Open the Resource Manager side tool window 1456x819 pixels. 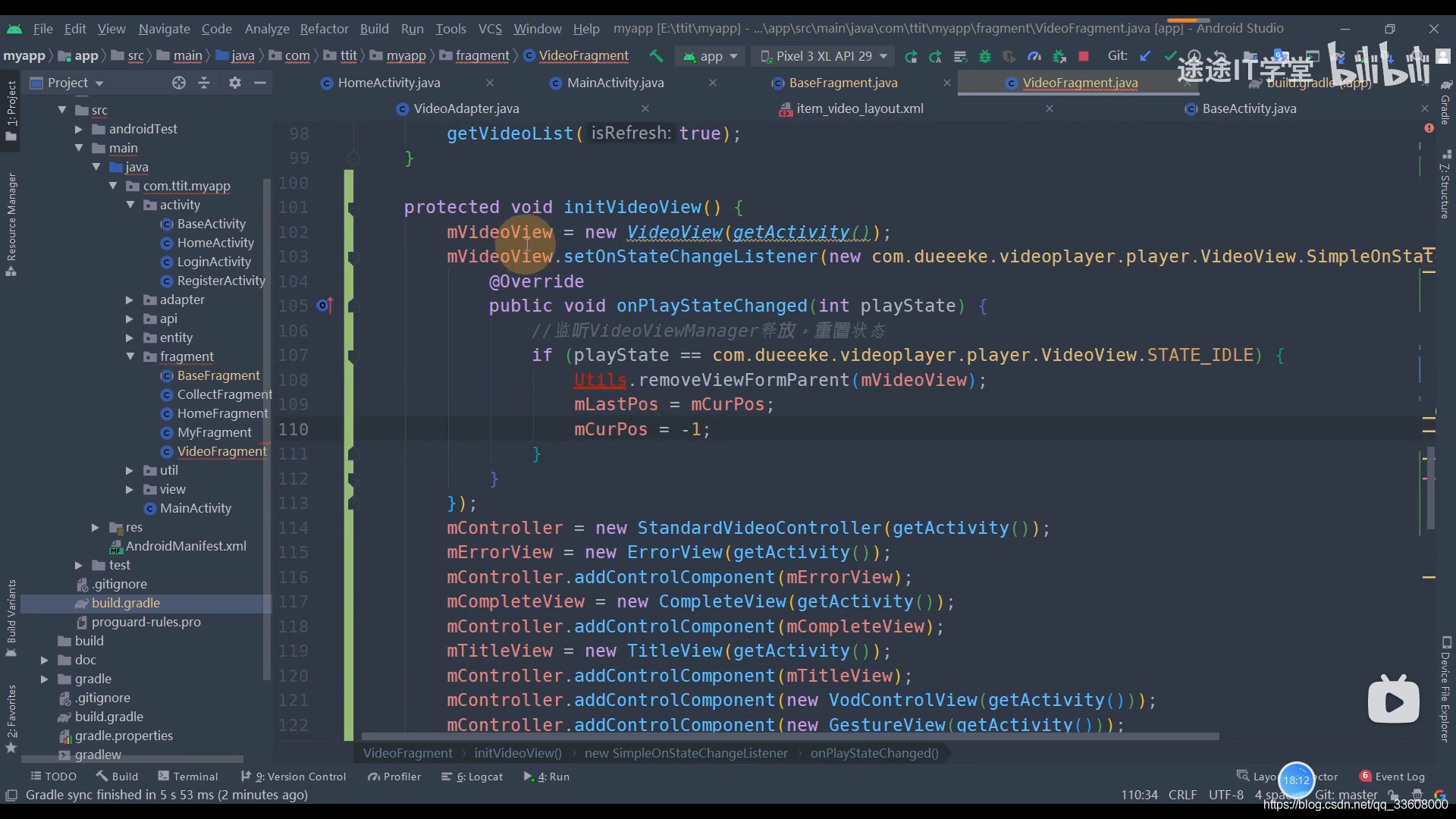point(11,224)
